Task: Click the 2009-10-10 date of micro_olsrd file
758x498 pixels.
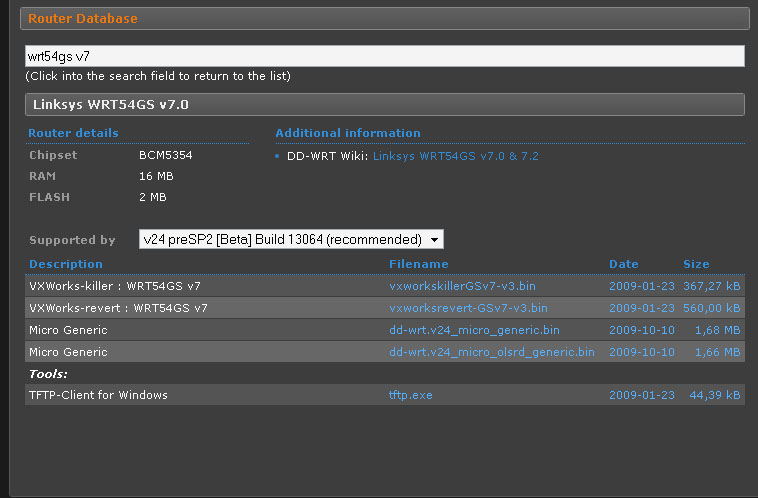Action: coord(641,352)
